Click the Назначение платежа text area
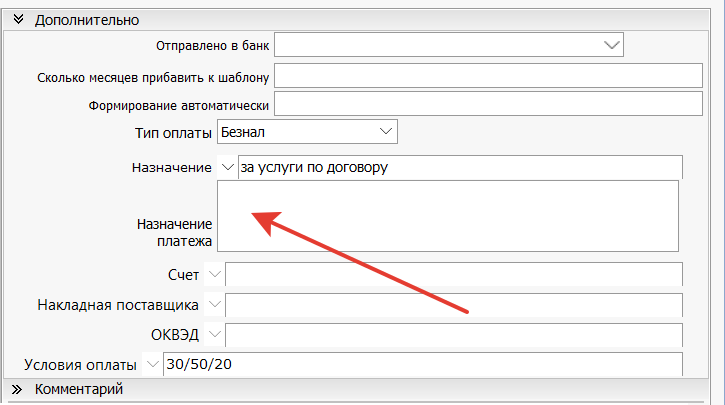The height and width of the screenshot is (405, 725). [447, 214]
